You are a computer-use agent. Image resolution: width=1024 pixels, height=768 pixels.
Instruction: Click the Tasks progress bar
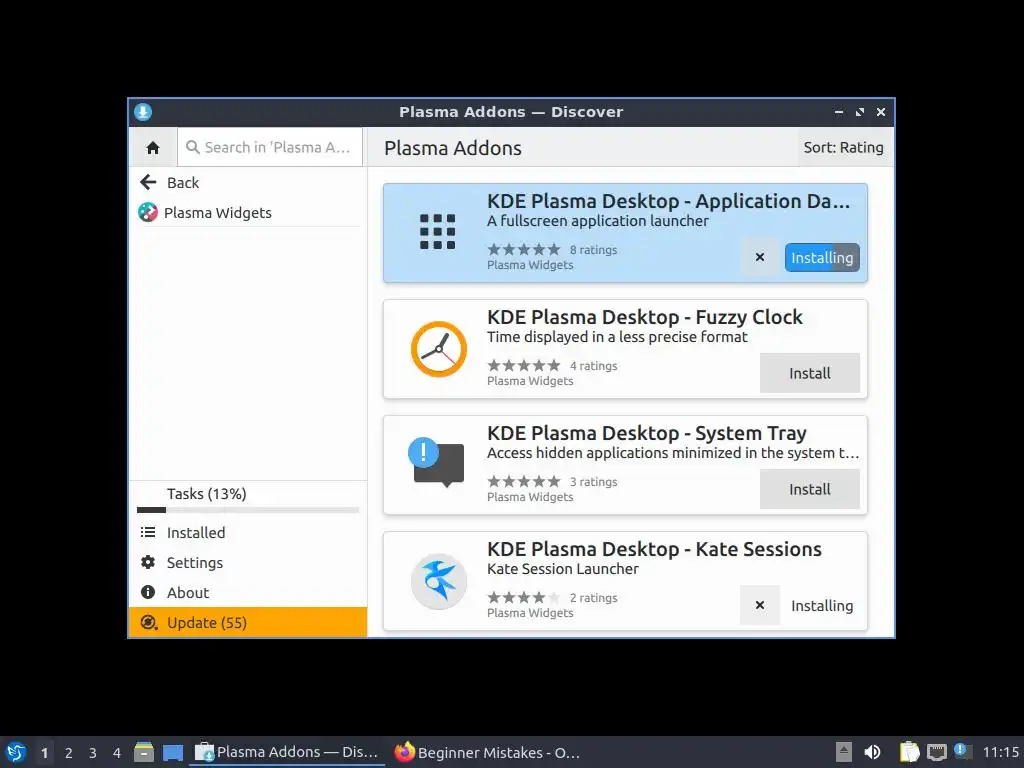(248, 510)
